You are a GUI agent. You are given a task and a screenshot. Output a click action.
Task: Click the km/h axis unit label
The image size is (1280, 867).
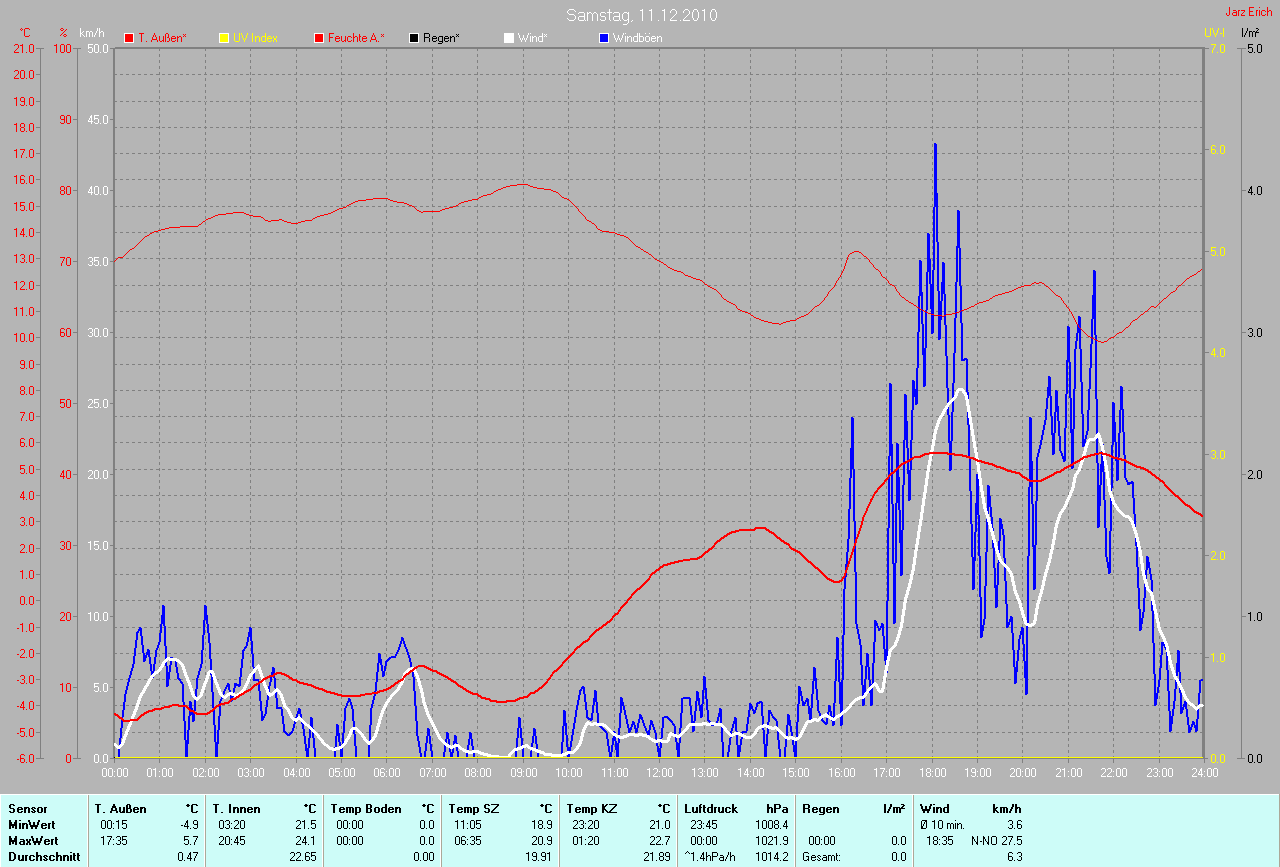point(94,33)
